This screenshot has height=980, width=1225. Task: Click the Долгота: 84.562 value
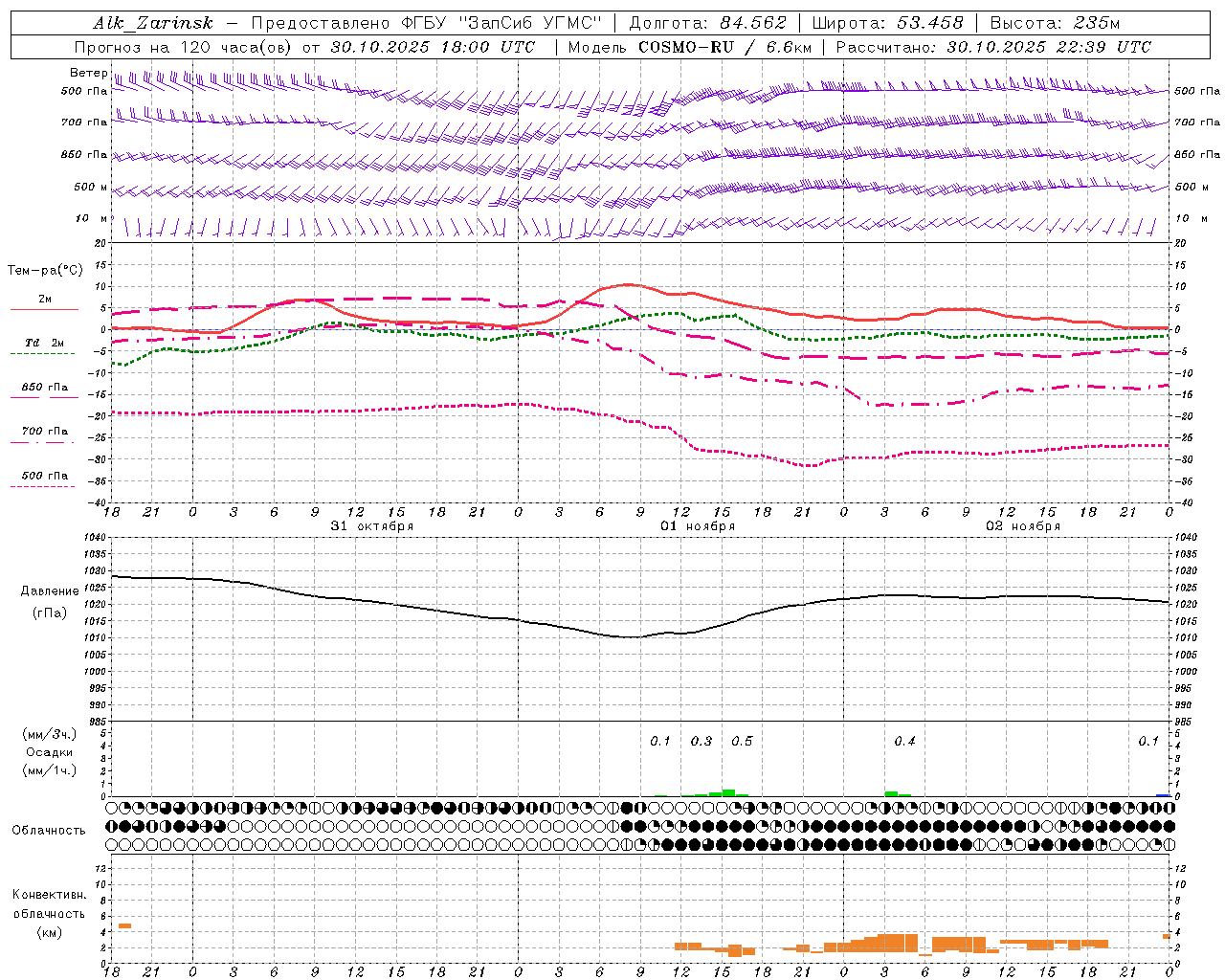[x=707, y=23]
